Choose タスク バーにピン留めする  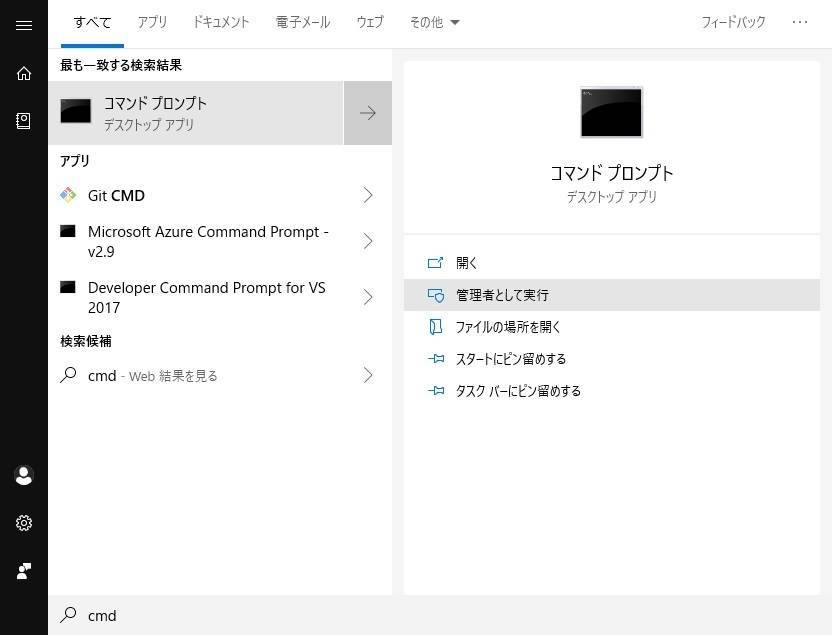tap(612, 391)
